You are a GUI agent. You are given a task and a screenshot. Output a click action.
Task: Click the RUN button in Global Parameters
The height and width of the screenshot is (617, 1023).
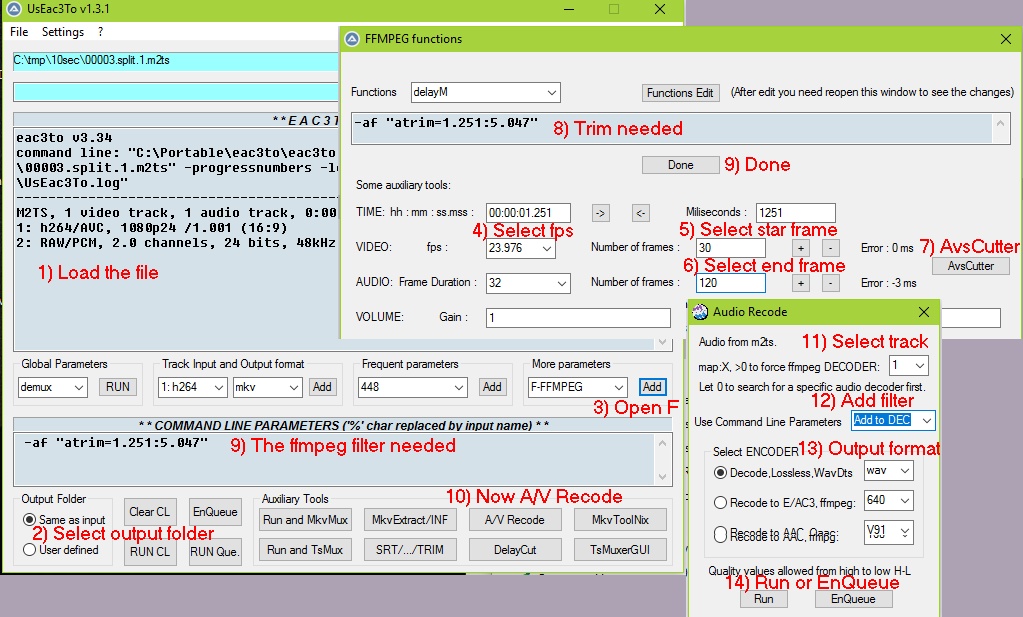(118, 387)
